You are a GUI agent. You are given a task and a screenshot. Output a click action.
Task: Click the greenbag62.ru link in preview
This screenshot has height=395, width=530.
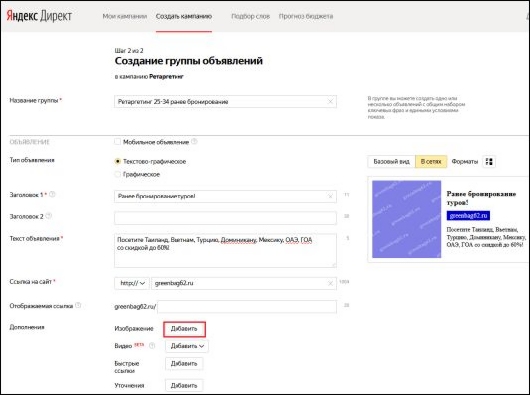468,216
